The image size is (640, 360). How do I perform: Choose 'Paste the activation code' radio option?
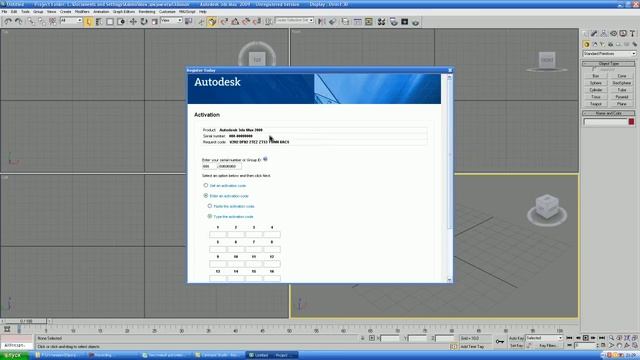[210, 206]
